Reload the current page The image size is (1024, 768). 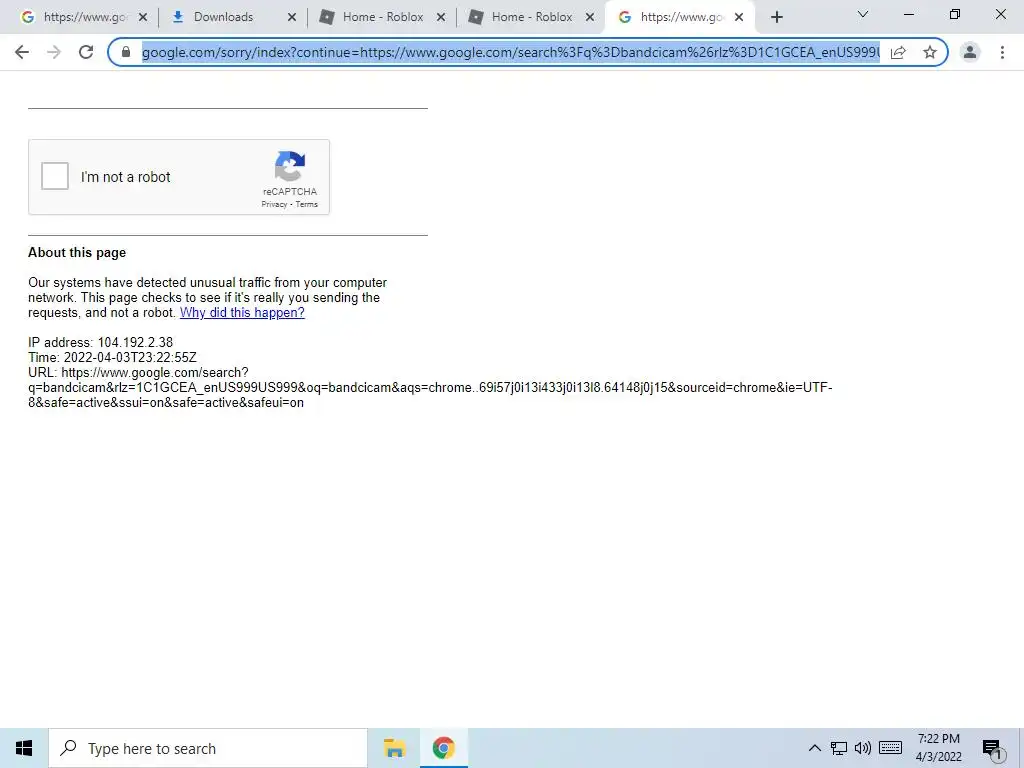[86, 52]
